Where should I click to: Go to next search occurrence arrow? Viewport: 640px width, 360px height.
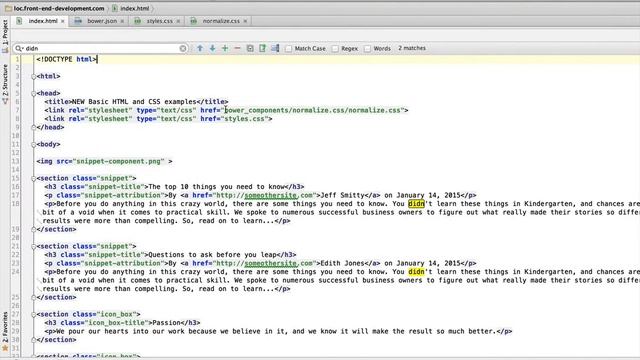[213, 48]
